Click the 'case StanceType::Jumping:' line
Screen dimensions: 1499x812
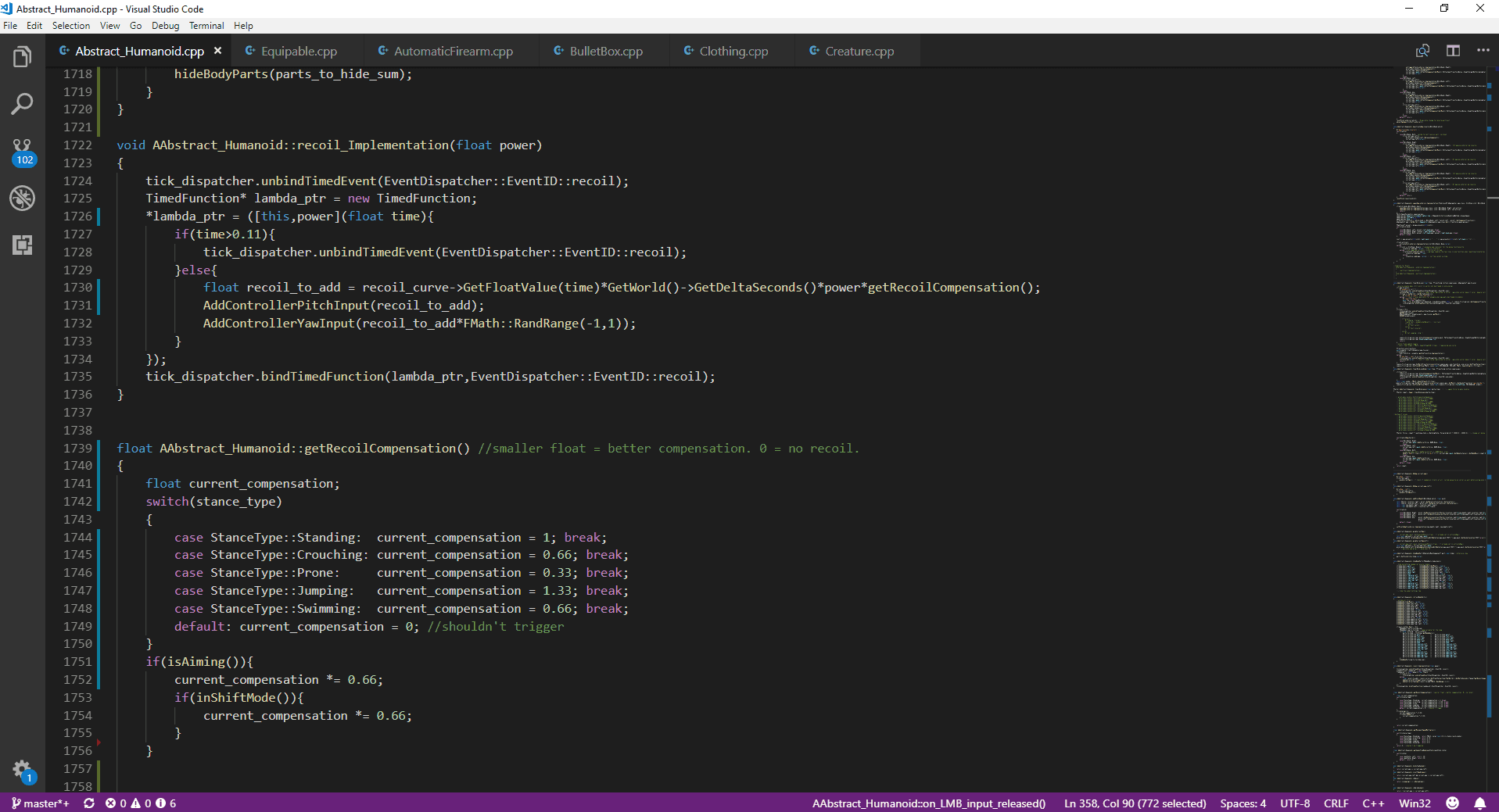401,590
